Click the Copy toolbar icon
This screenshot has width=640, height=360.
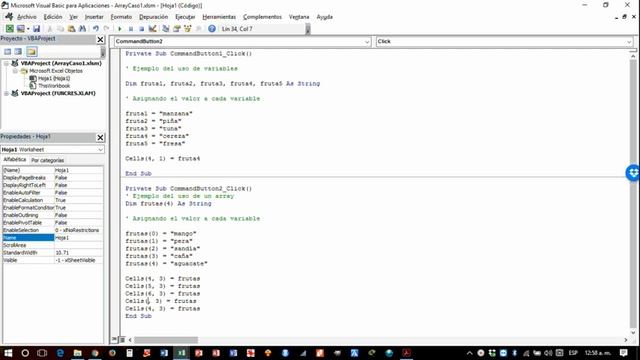60,29
